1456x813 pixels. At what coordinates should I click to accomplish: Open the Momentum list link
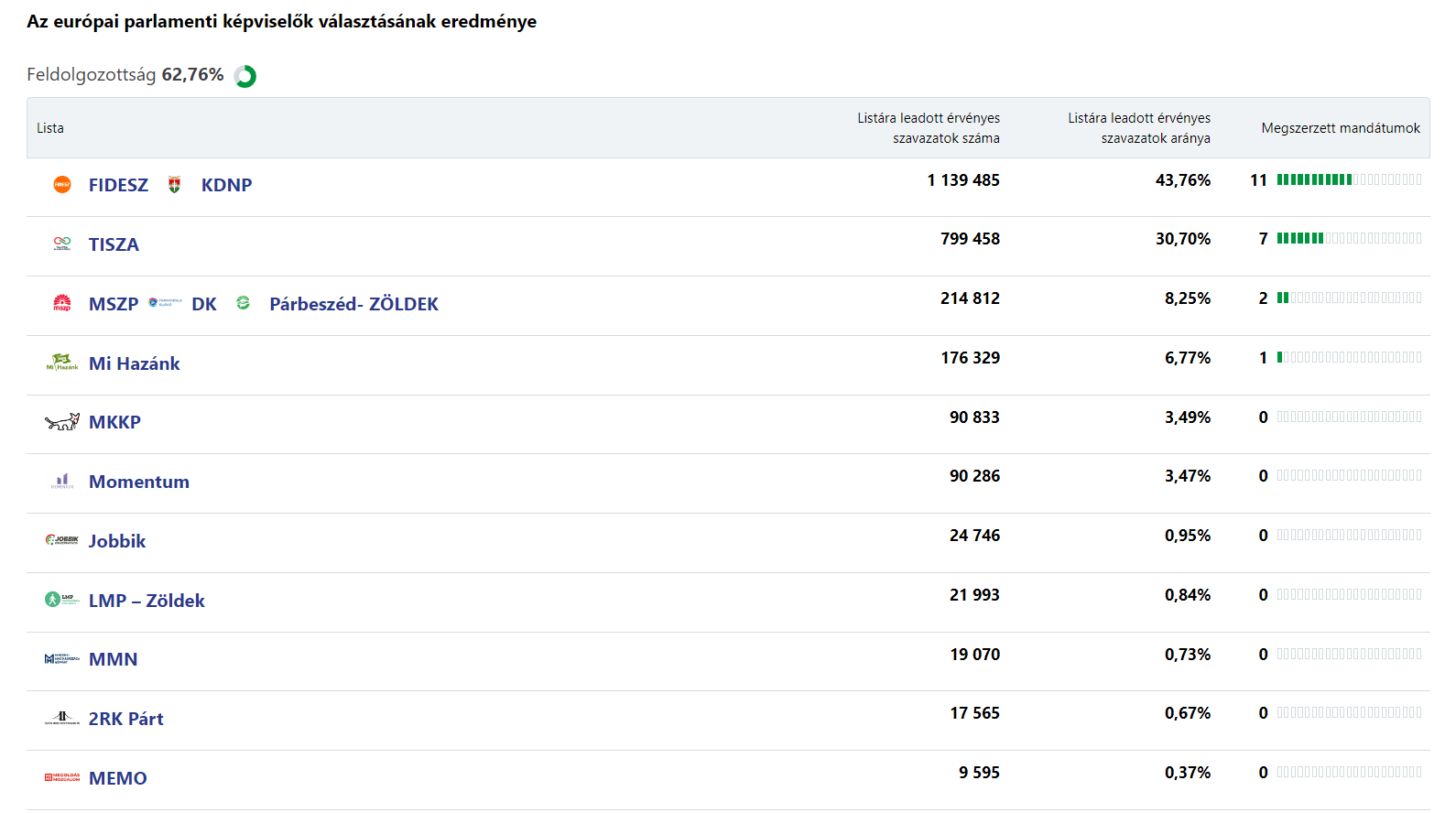(x=139, y=482)
